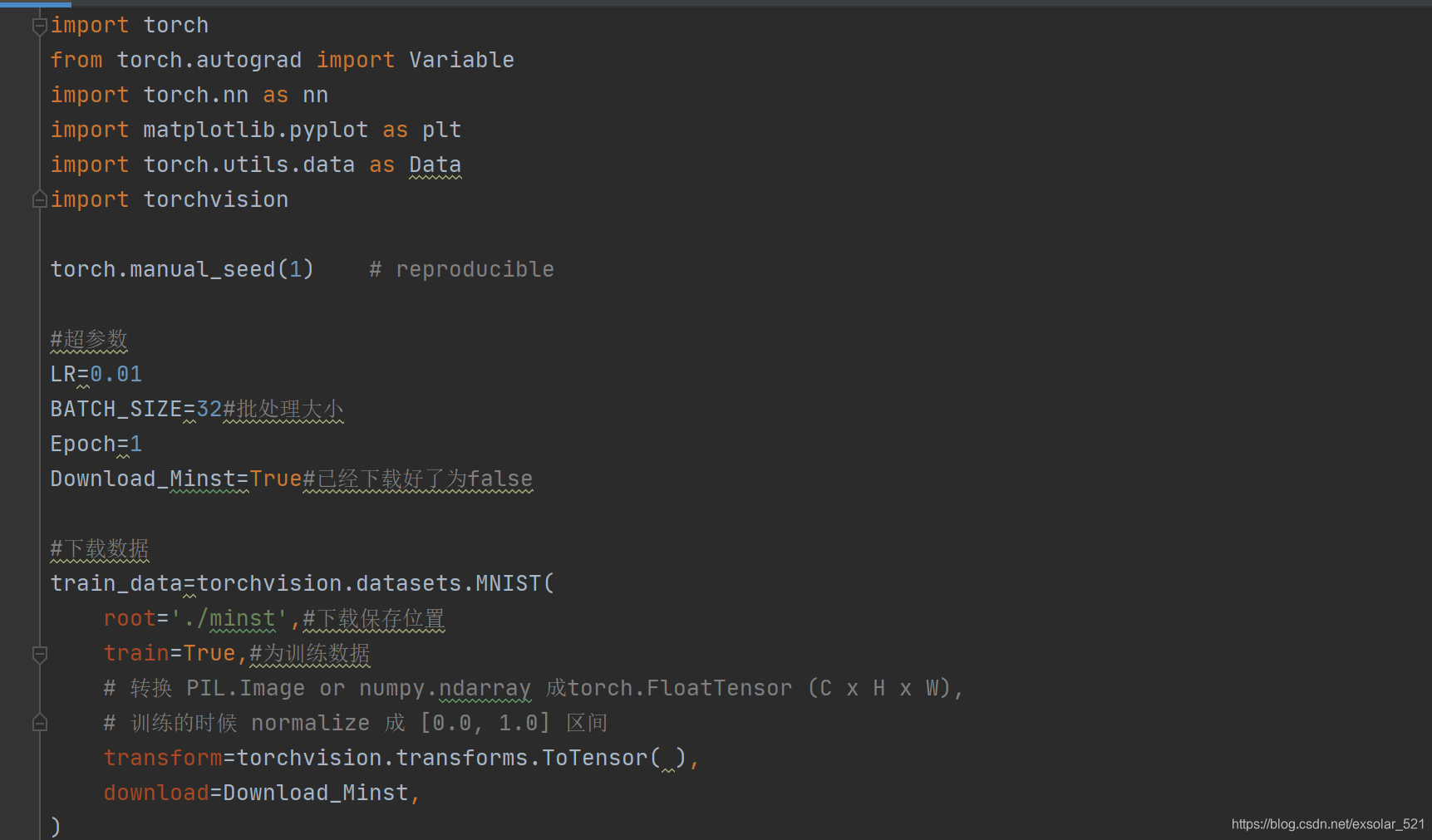Click 'torchvision' in import line
Screen dimensions: 1432x840
point(215,200)
